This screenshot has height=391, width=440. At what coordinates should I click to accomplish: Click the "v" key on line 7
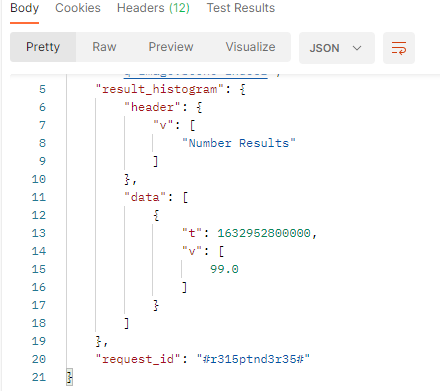[163, 125]
